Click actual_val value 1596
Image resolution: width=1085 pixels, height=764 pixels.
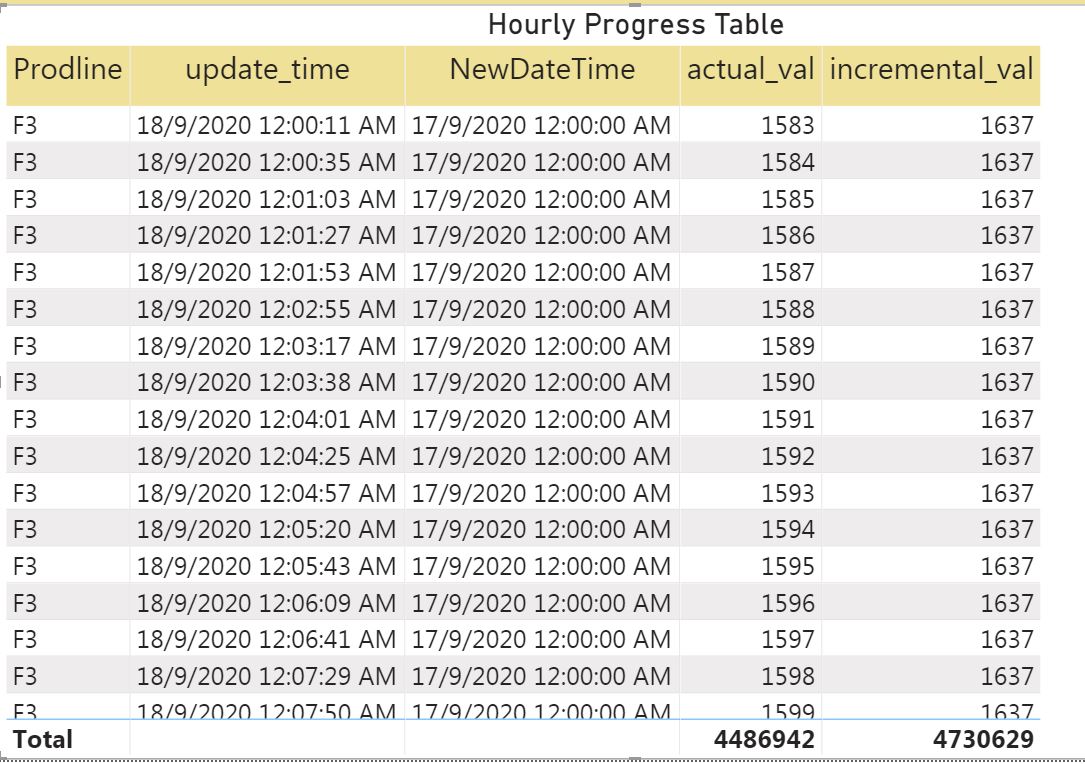pyautogui.click(x=787, y=603)
